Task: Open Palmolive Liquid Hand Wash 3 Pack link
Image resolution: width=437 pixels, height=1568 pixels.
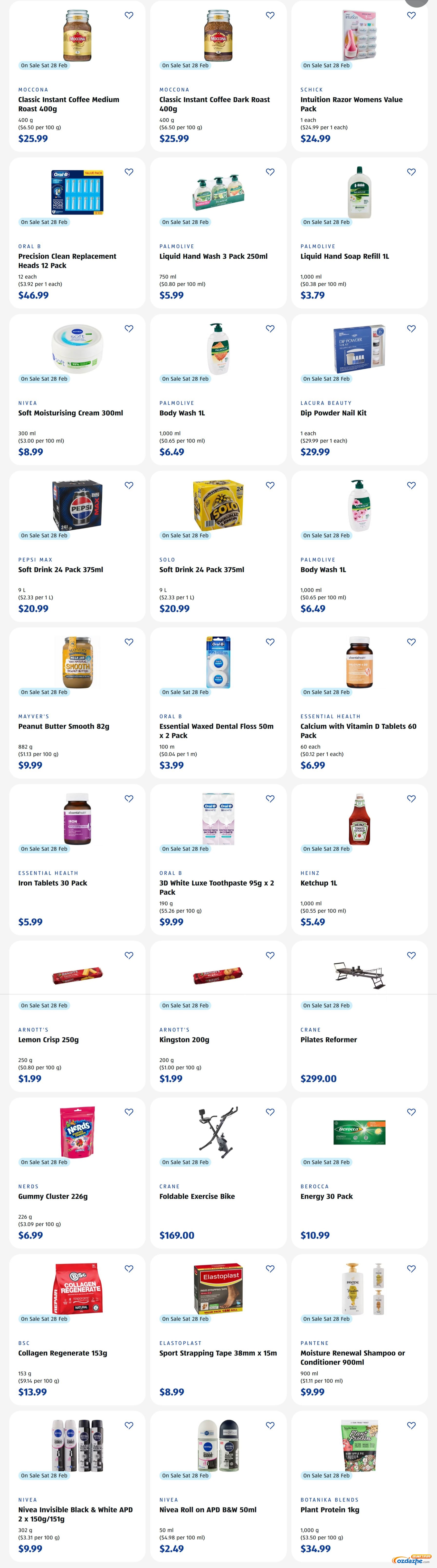Action: [213, 256]
